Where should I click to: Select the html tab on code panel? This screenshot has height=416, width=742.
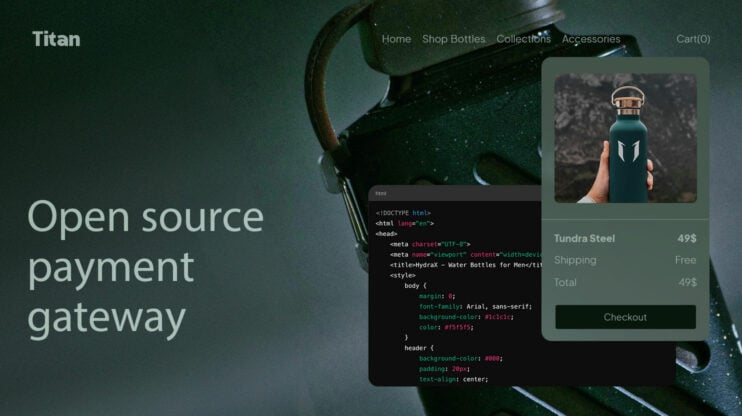pos(381,193)
